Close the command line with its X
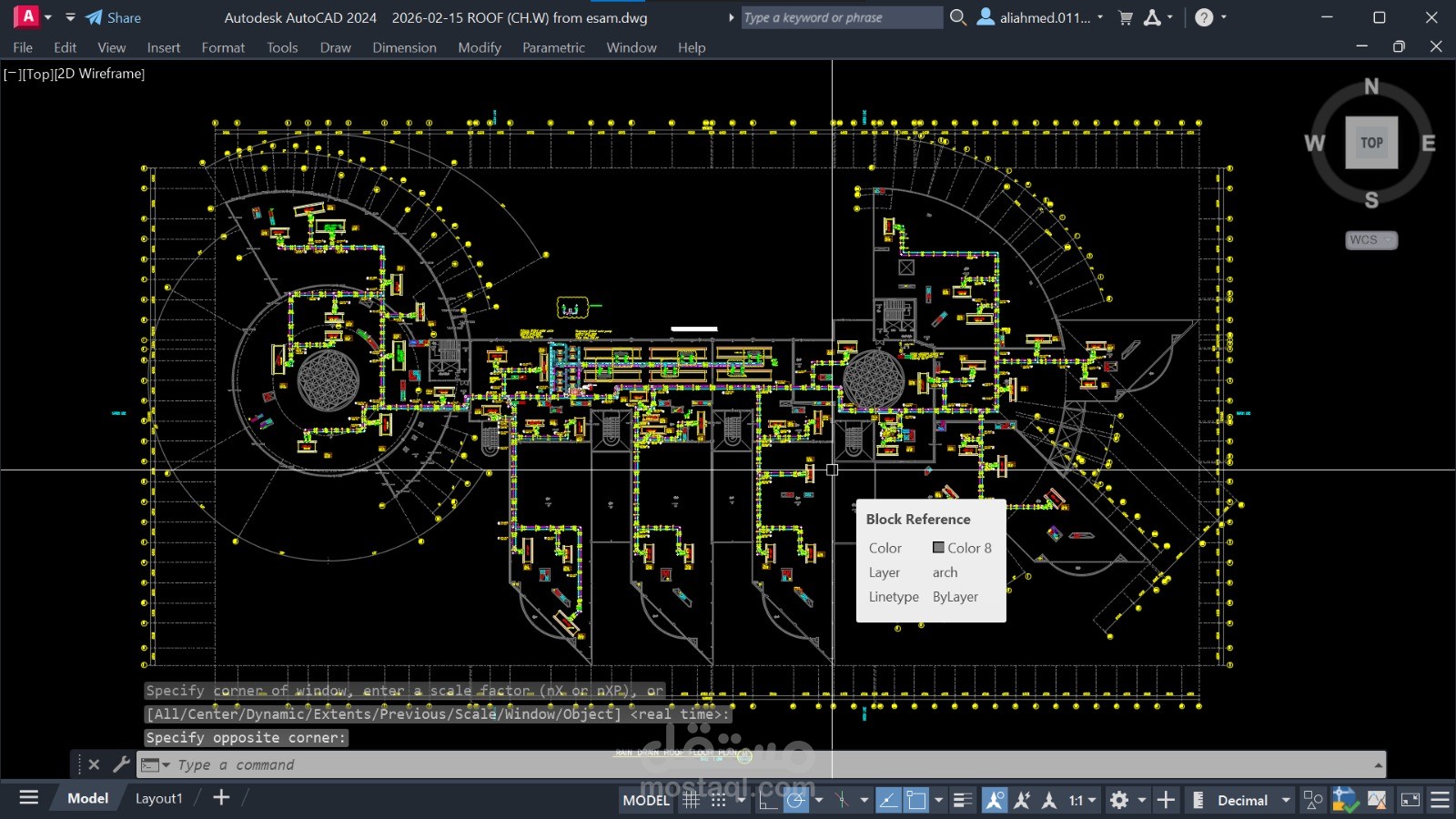The height and width of the screenshot is (819, 1456). click(94, 764)
